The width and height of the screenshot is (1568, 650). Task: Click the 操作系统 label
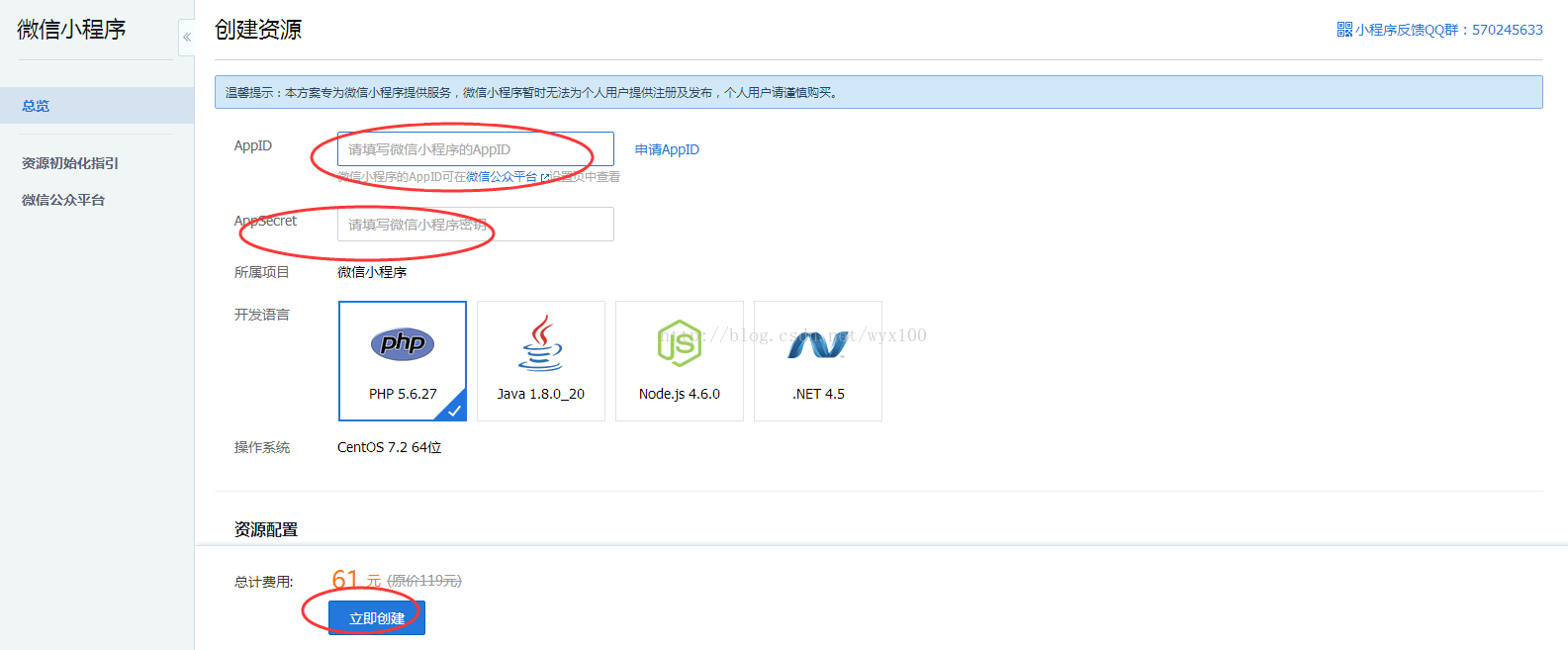pyautogui.click(x=262, y=447)
